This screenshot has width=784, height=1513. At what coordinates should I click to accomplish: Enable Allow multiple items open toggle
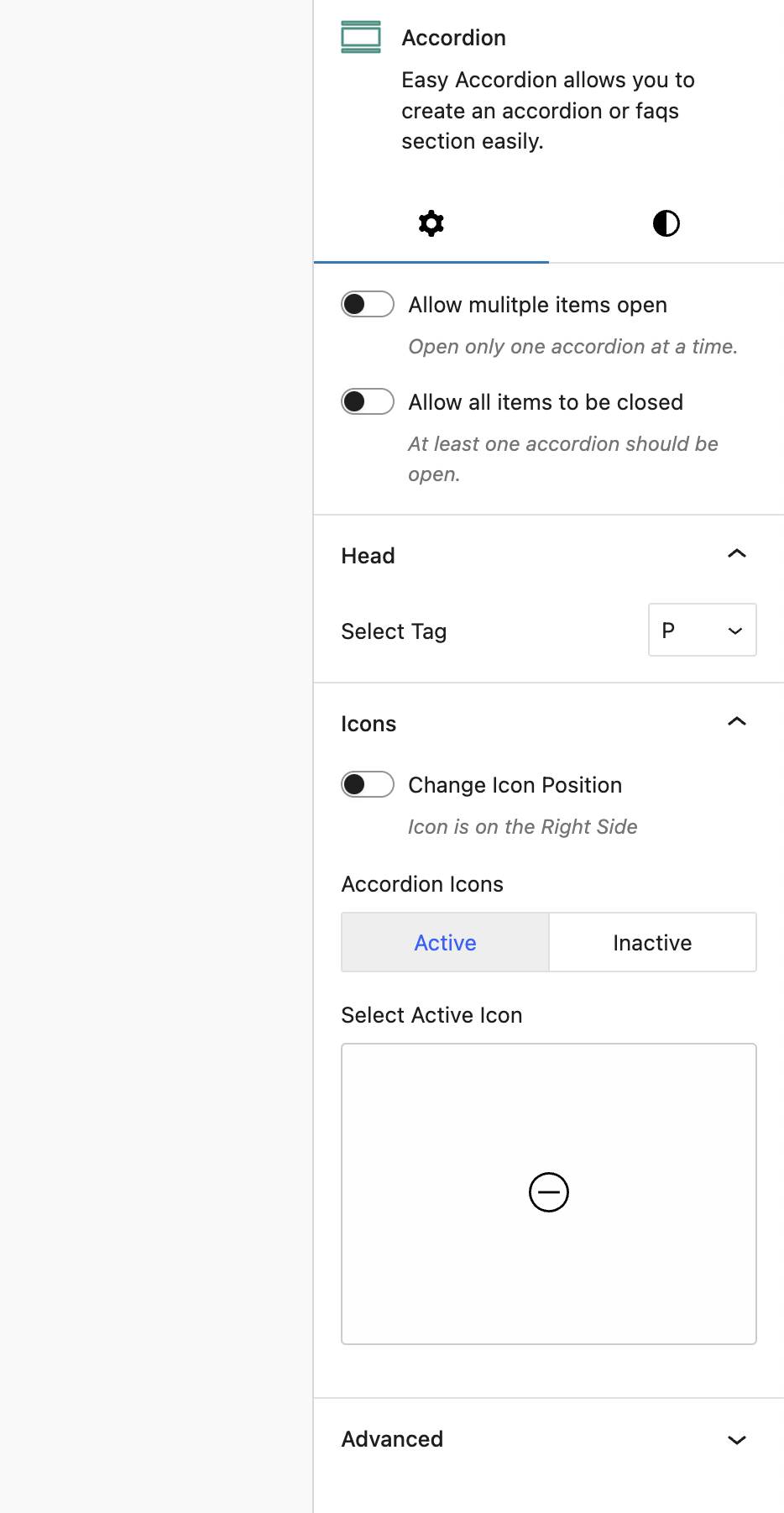click(x=368, y=304)
